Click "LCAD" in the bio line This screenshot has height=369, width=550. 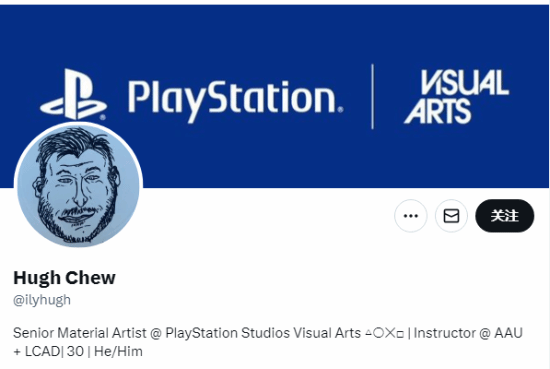tap(42, 351)
